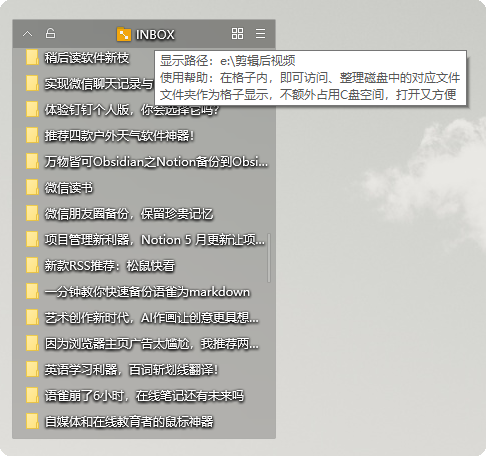Image resolution: width=486 pixels, height=456 pixels.
Task: Click folder icon beside 实现微信聊天记录与
Action: [32, 83]
